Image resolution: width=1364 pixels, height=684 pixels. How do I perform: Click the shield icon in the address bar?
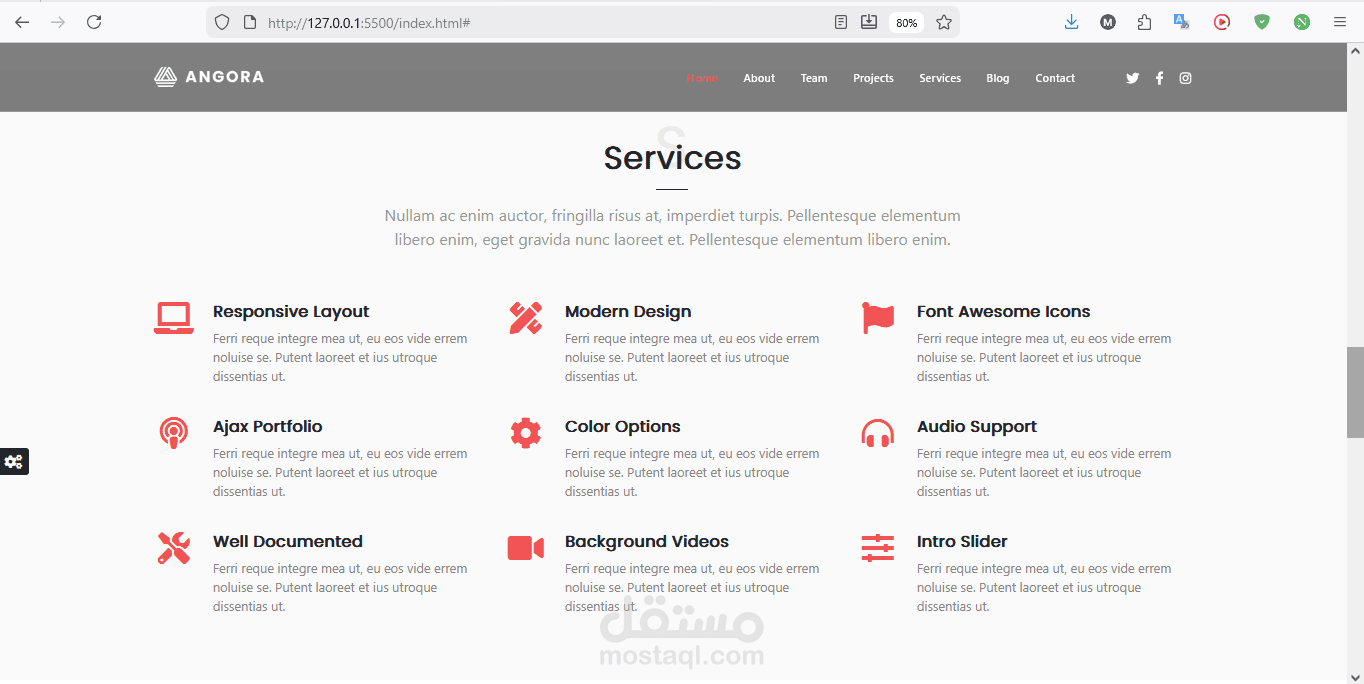tap(222, 22)
